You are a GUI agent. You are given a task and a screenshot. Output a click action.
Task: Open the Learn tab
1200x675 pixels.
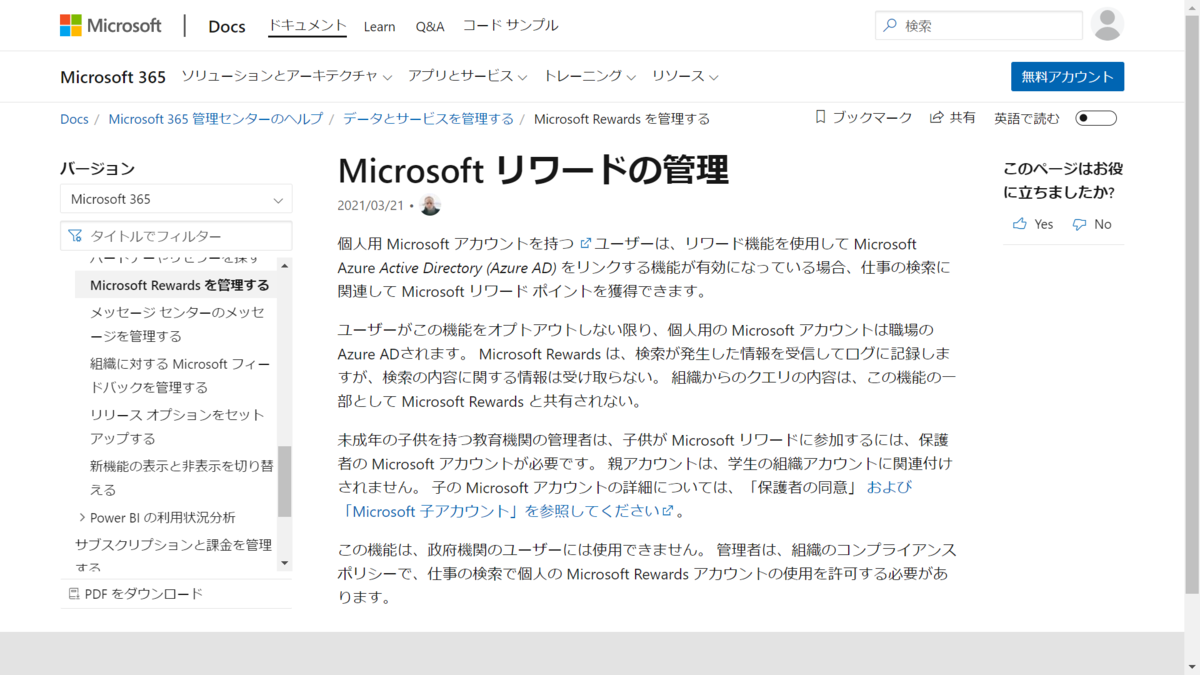pyautogui.click(x=379, y=26)
